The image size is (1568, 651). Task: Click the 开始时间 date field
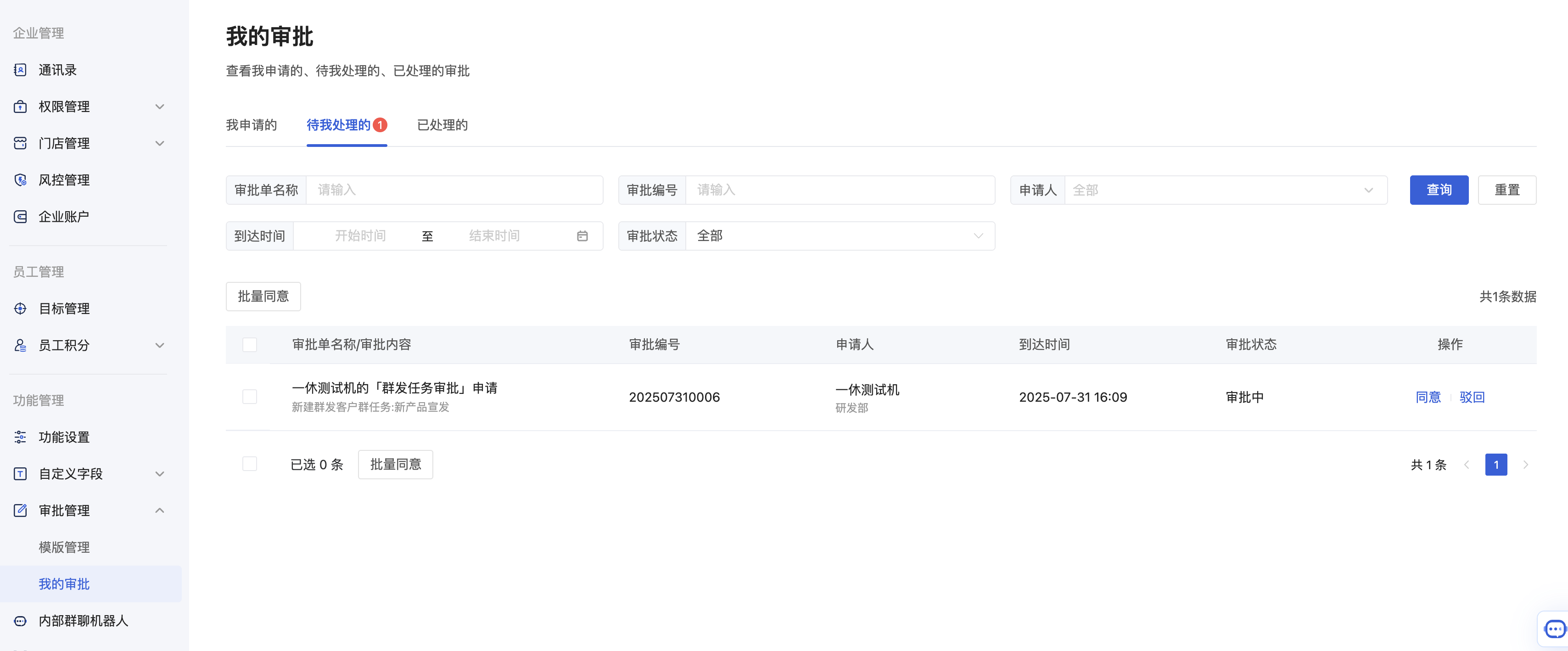tap(360, 236)
